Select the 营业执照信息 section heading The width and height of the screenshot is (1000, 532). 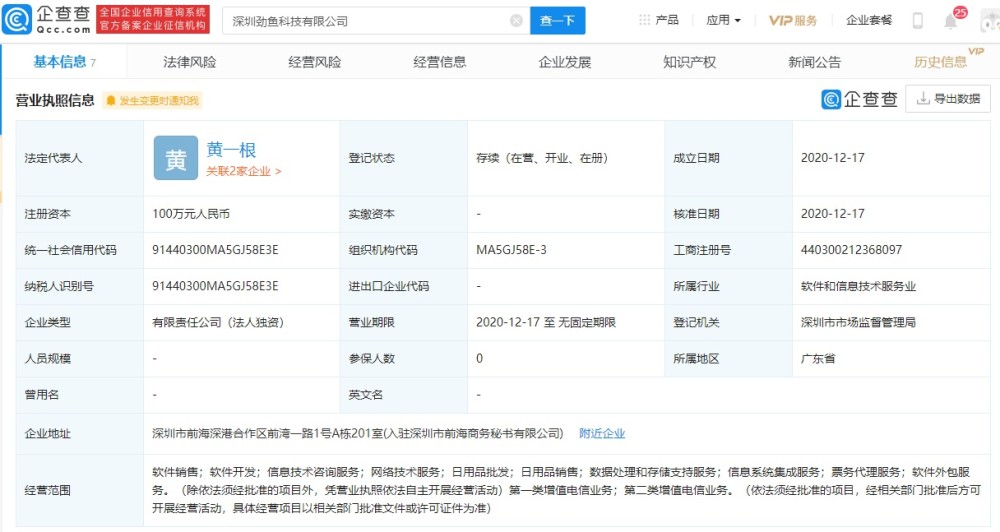coord(55,100)
